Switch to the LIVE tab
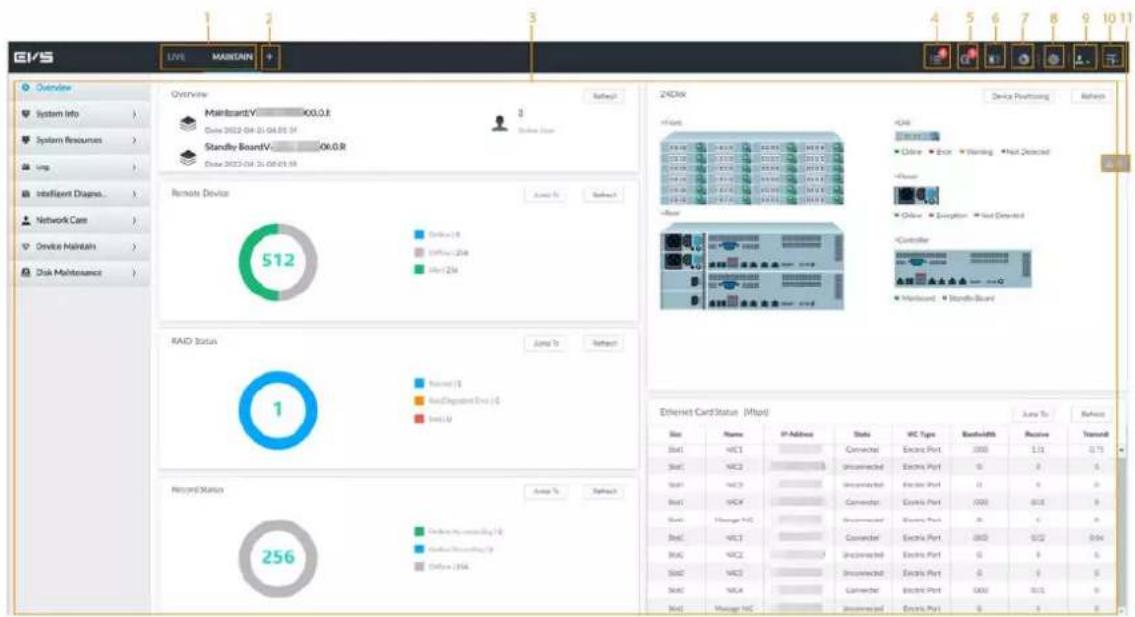1135x617 pixels. [x=177, y=57]
